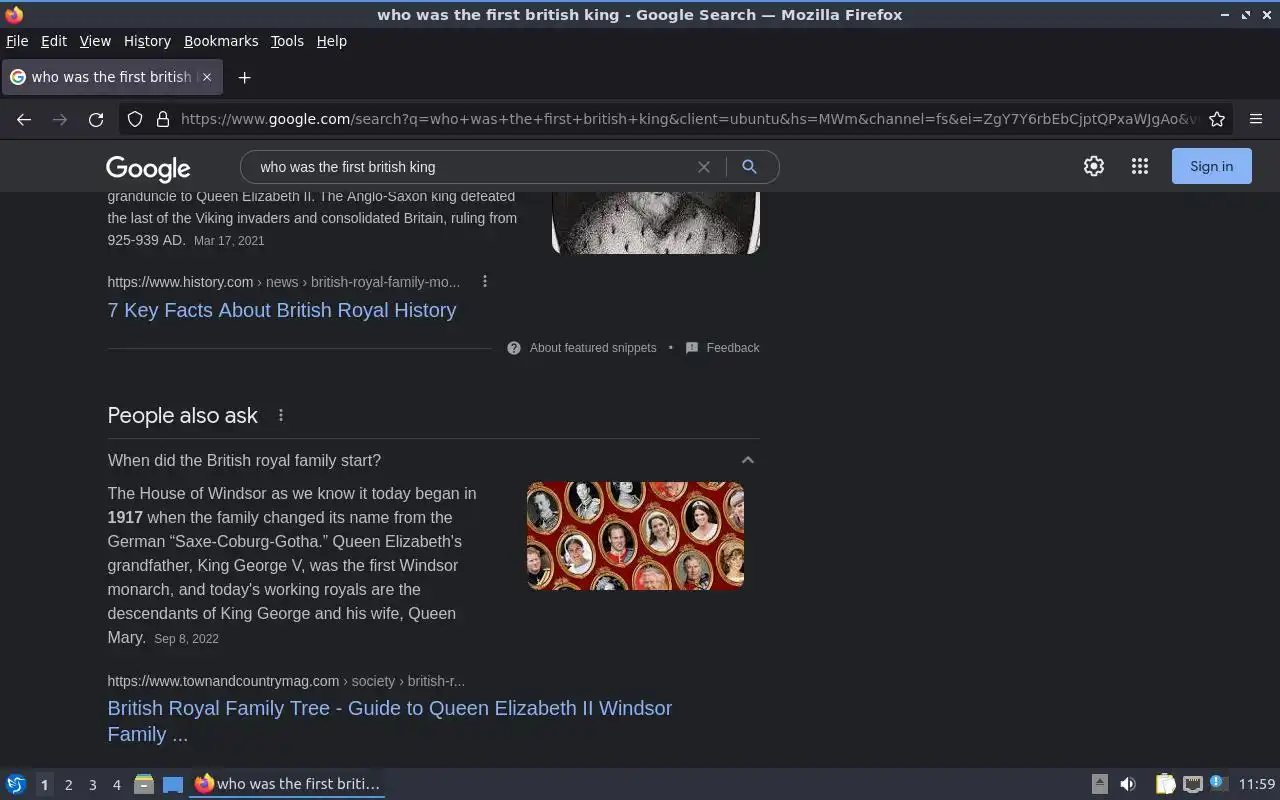Bookmark this page with the star icon
Screen dimensions: 1280x800
tap(1217, 119)
